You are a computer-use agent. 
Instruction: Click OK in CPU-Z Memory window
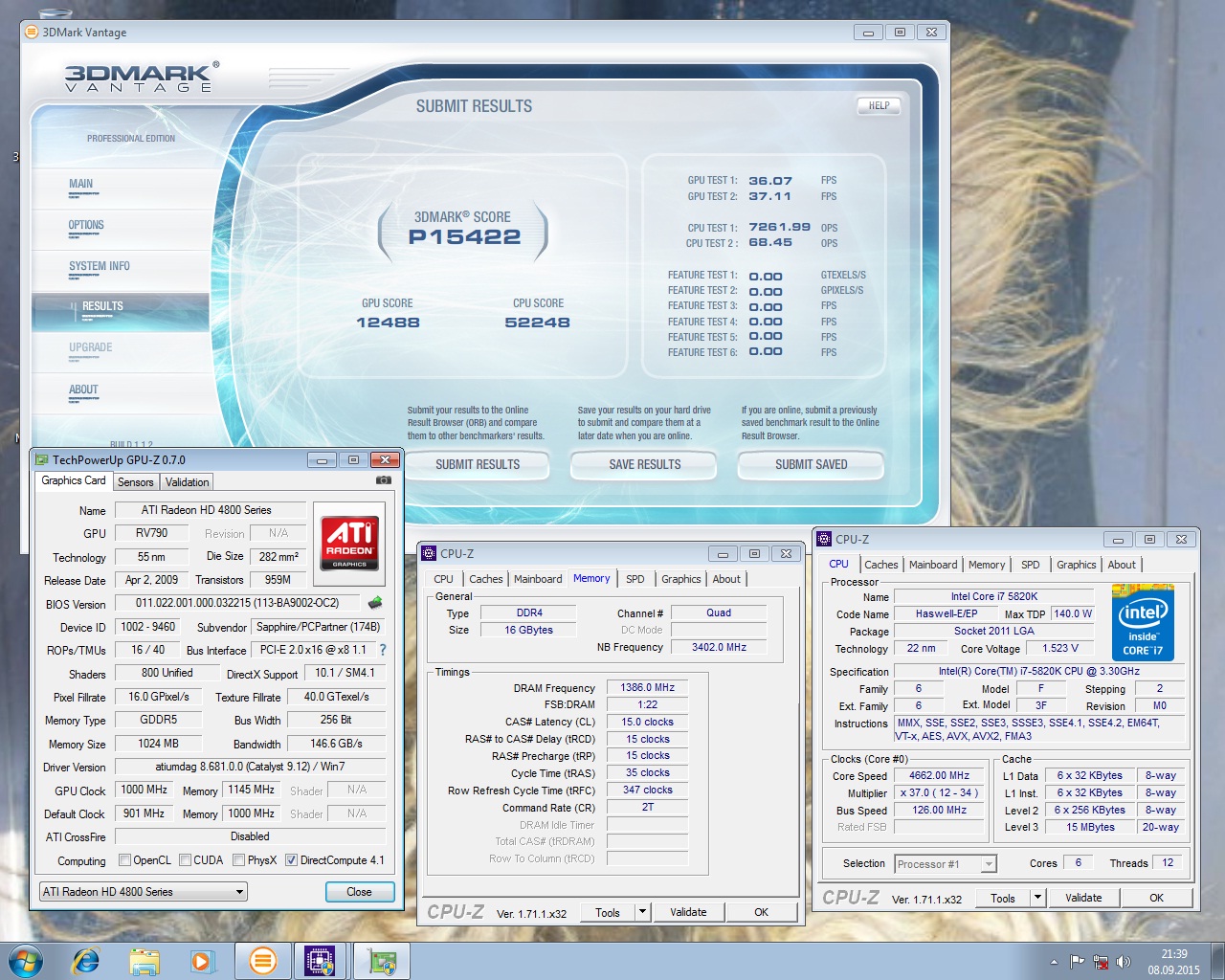pos(761,912)
